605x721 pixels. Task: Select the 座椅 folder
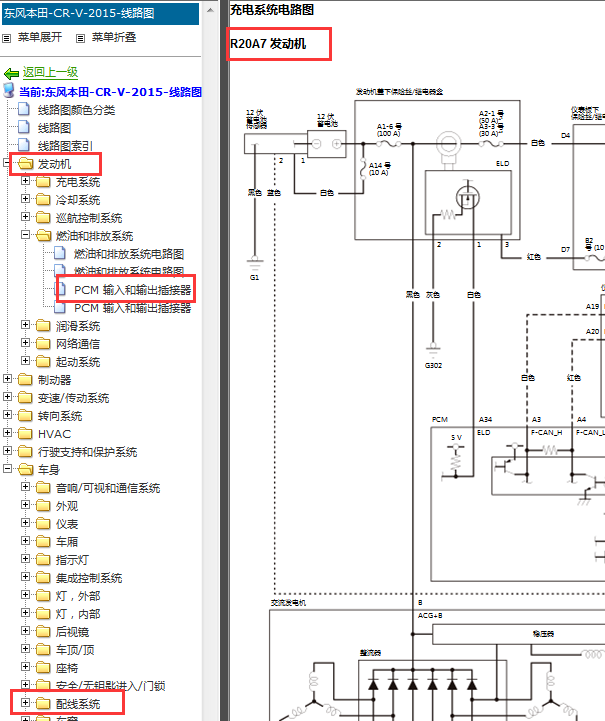coord(67,668)
